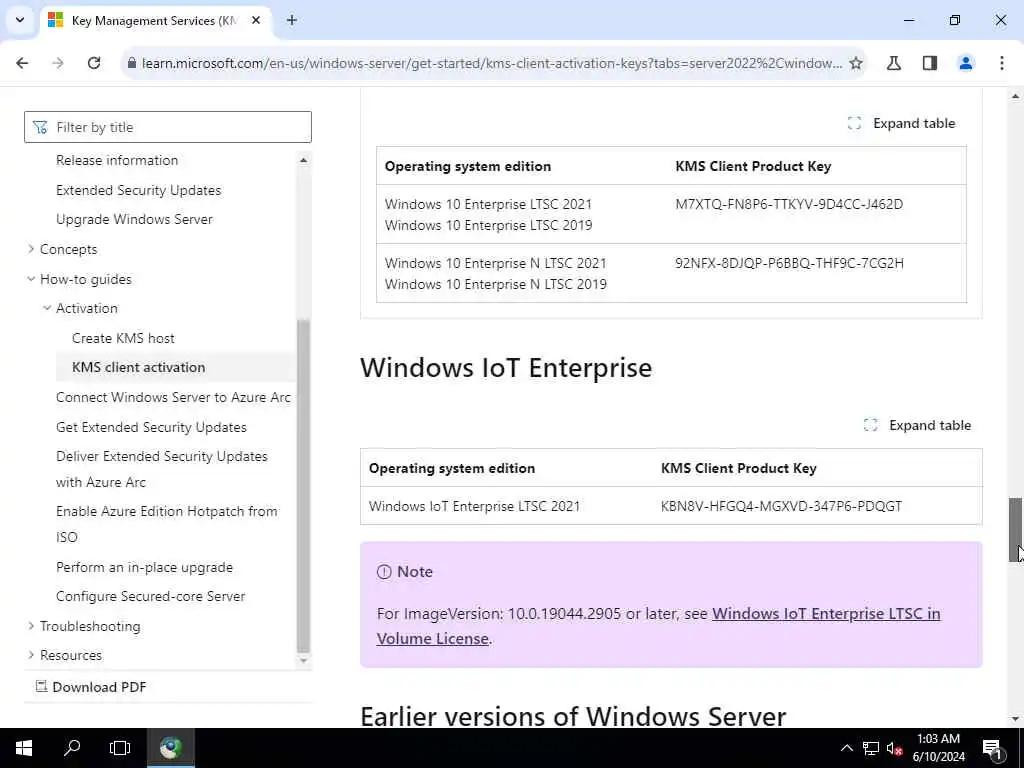The width and height of the screenshot is (1024, 768).
Task: Expand table above LTSC keys
Action: pos(901,123)
